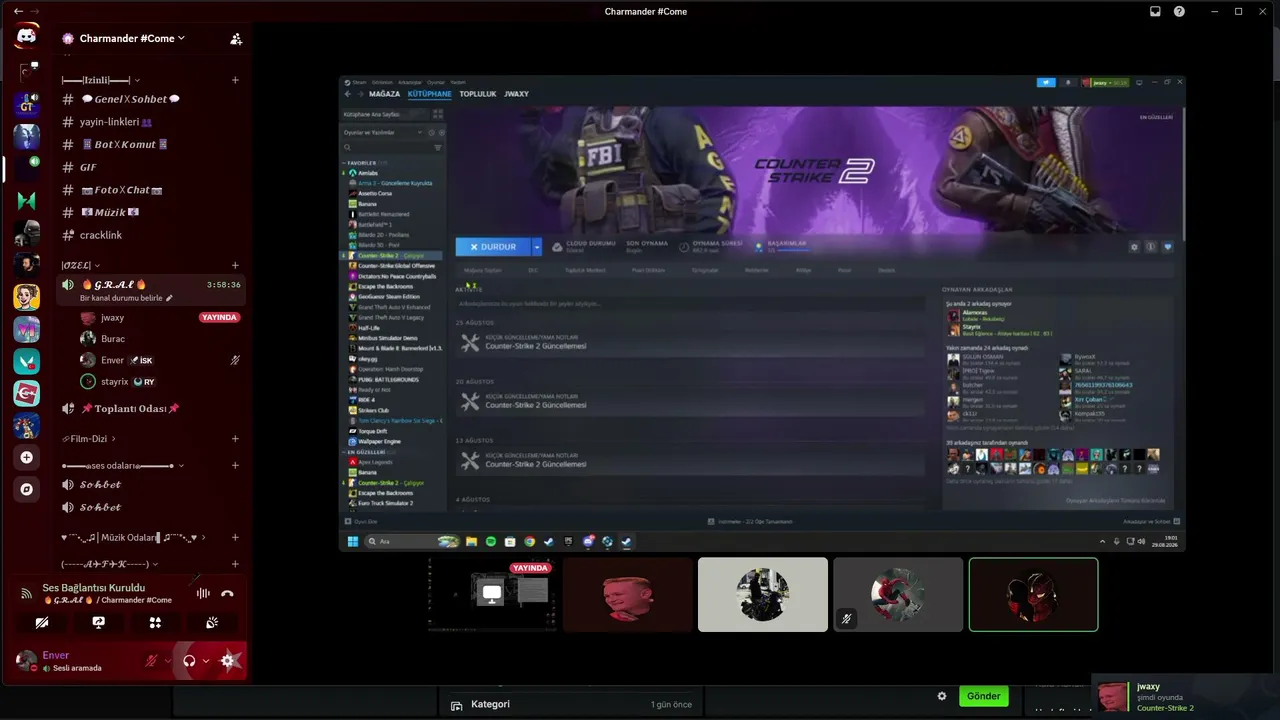Open voice noise suppression waveform icon
The height and width of the screenshot is (720, 1280).
203,593
